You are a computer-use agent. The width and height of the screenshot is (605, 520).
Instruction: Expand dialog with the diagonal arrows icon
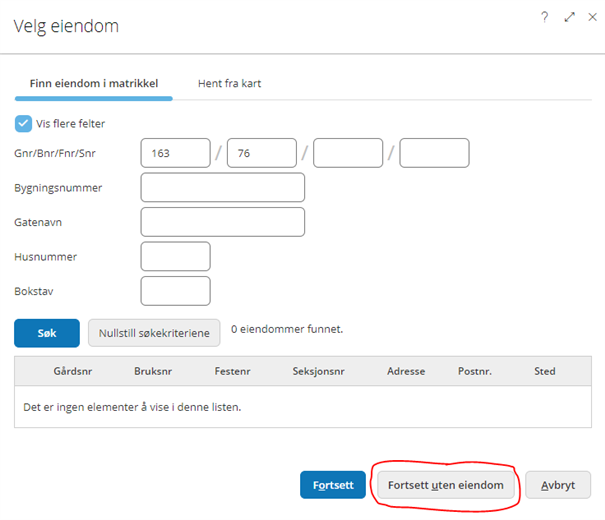[569, 17]
